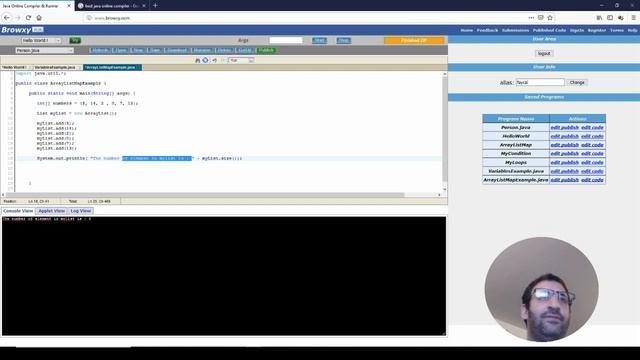
Task: Open the Firefox library icon
Action: point(599,18)
